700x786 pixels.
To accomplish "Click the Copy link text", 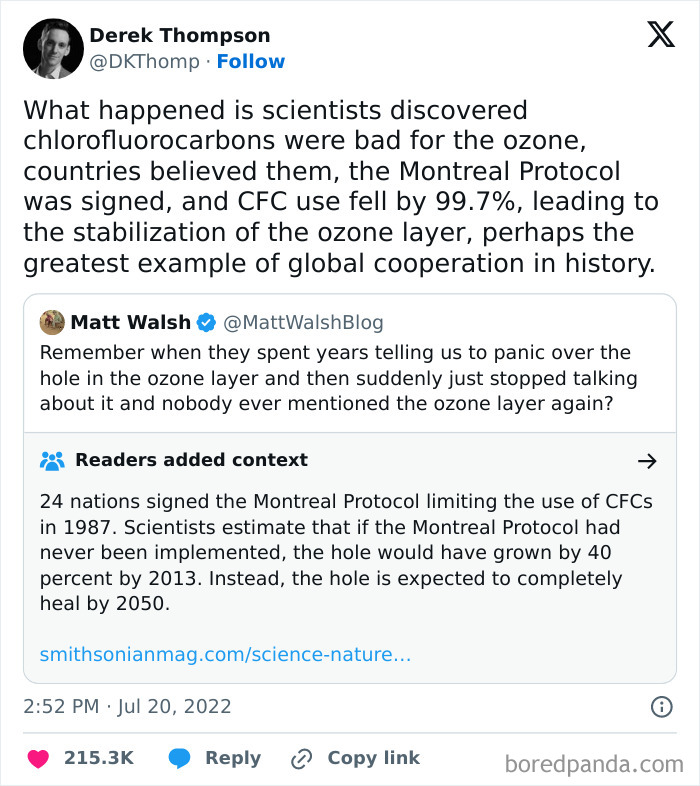I will coord(374,758).
